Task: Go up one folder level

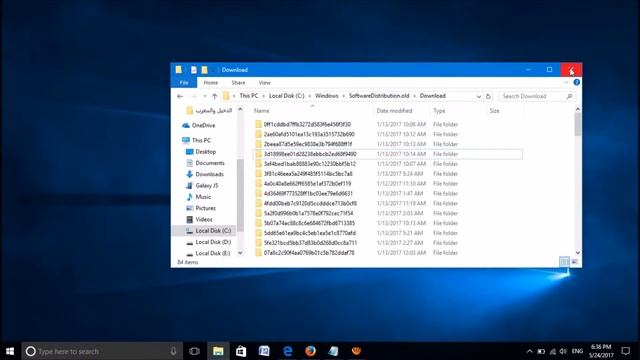Action: [x=215, y=96]
